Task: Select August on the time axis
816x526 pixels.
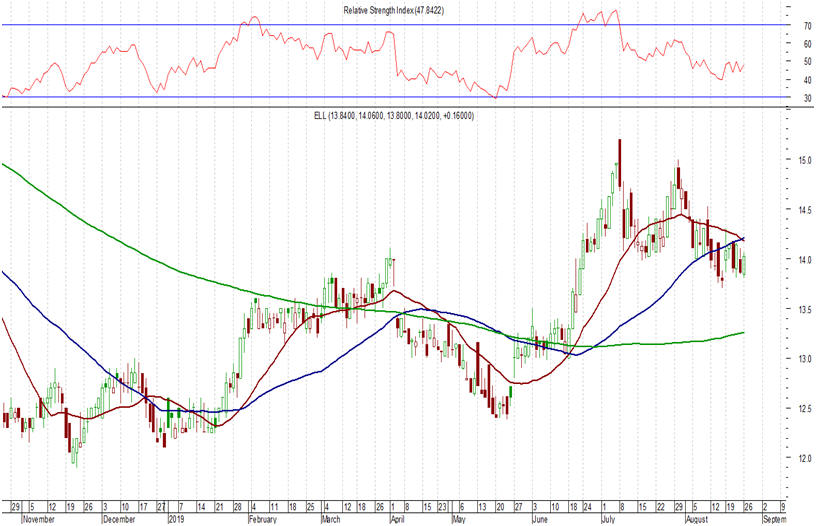Action: (x=696, y=520)
